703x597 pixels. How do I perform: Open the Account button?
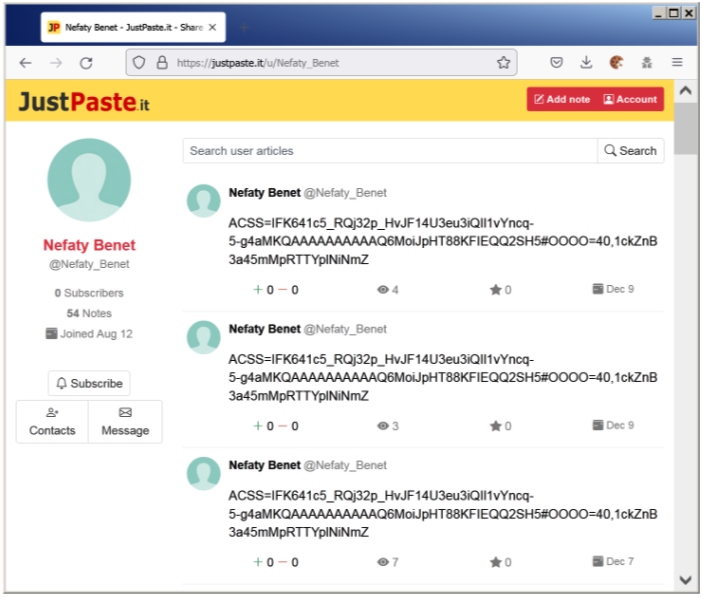coord(630,100)
